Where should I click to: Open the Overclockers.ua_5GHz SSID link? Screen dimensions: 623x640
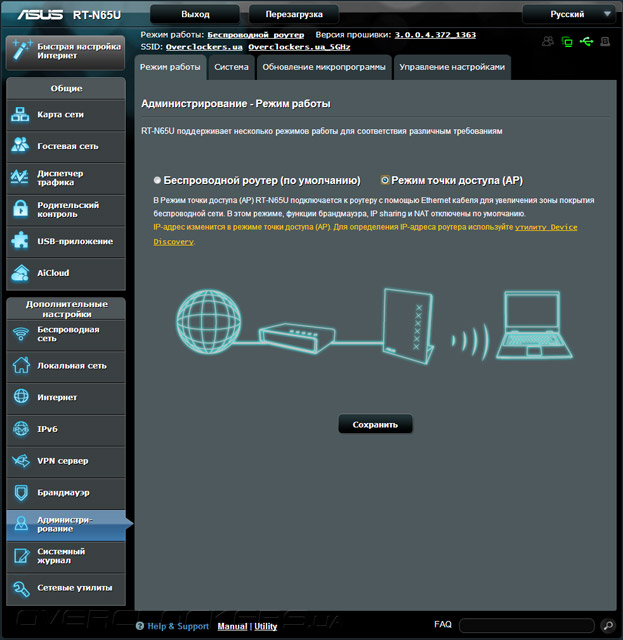pyautogui.click(x=299, y=47)
